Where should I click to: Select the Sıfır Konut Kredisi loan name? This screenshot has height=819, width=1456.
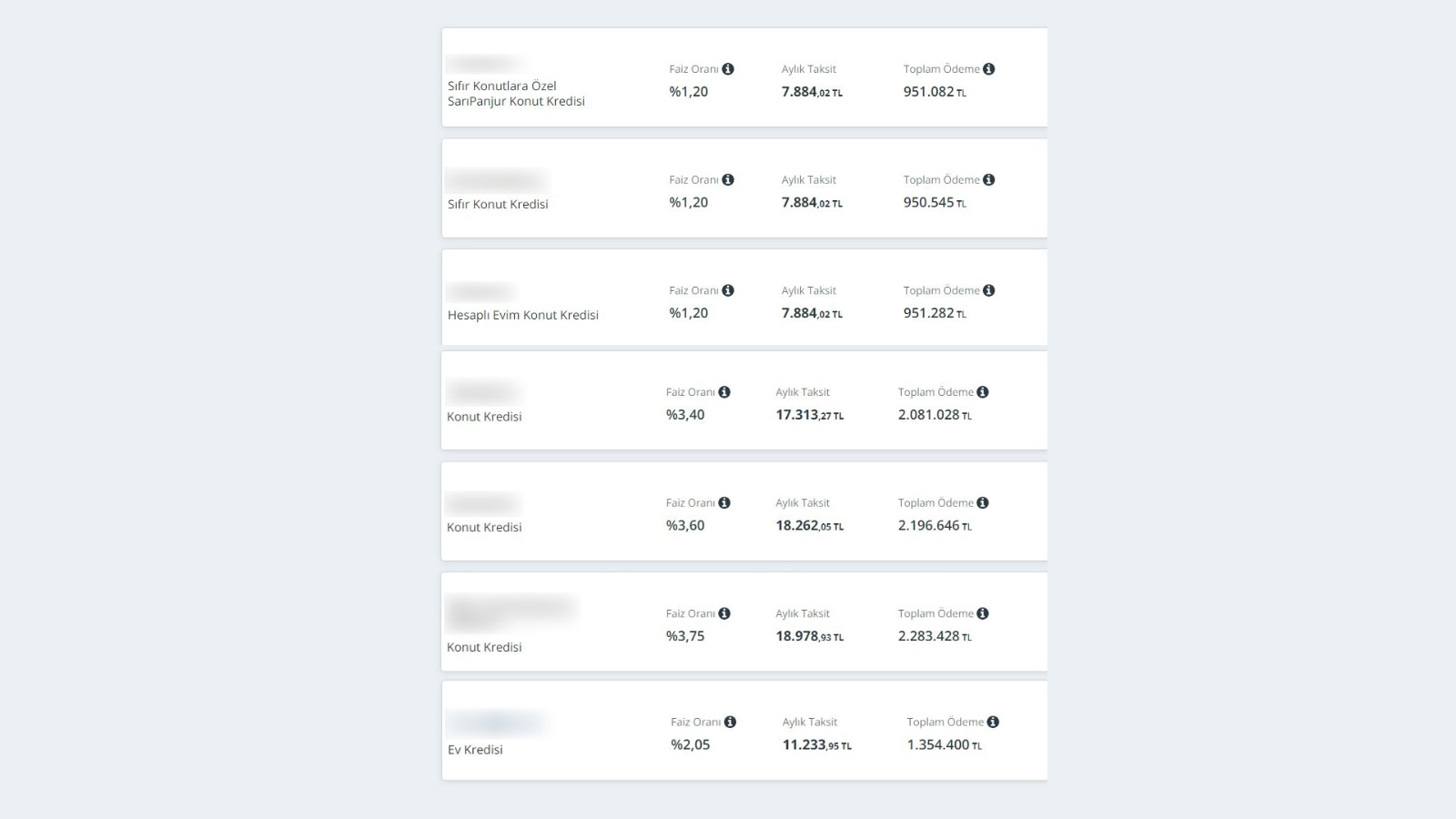tap(498, 205)
